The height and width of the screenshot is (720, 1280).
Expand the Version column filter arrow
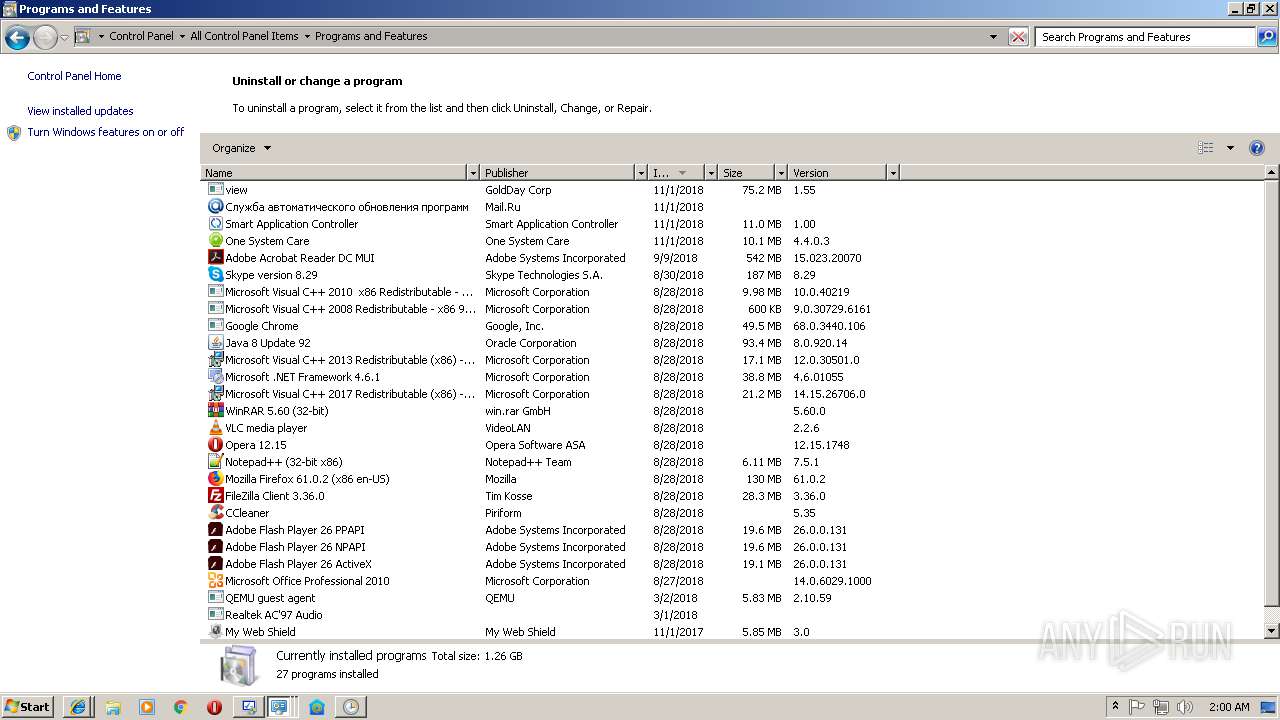coord(893,173)
